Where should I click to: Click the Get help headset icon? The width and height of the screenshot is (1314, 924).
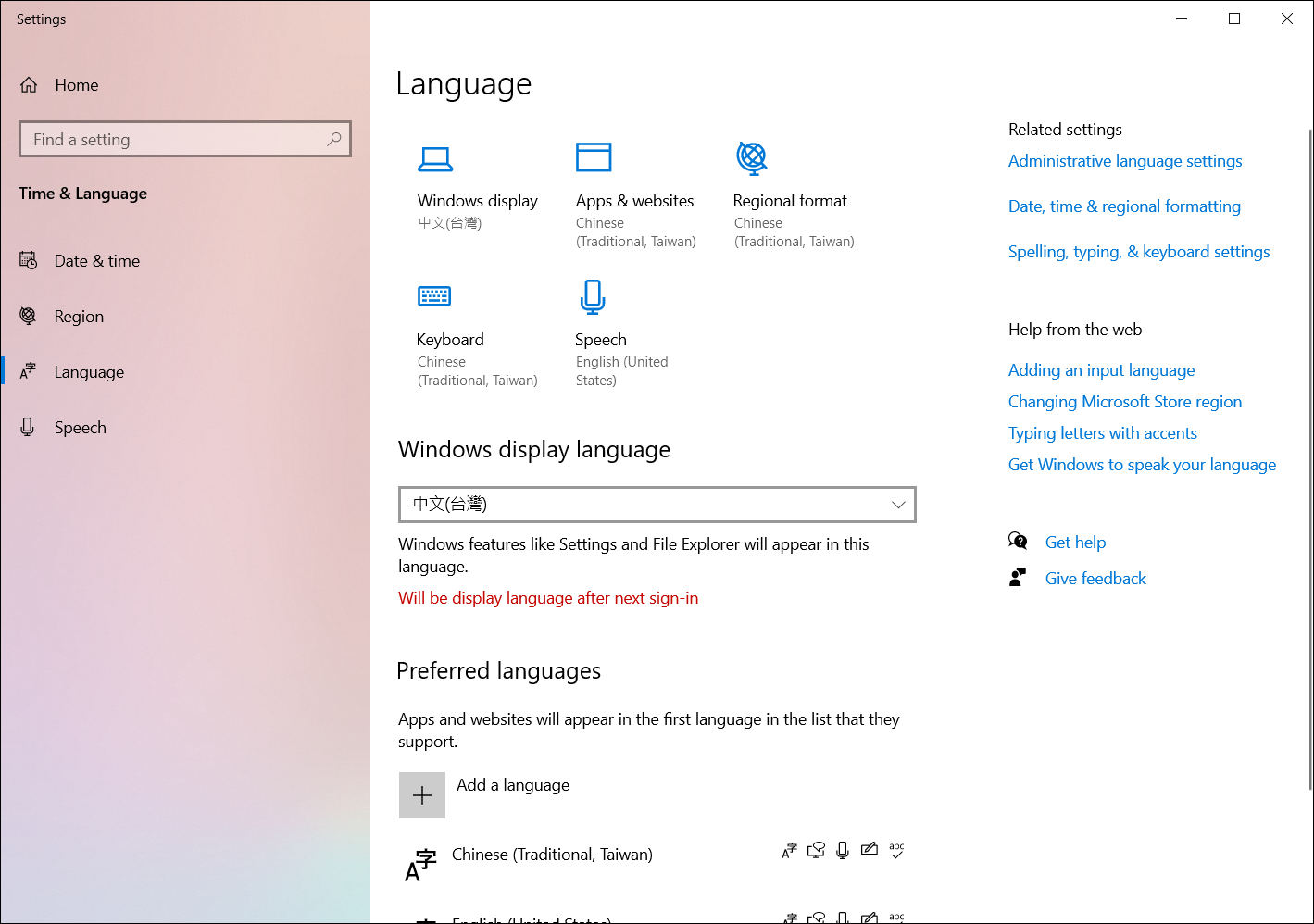pyautogui.click(x=1018, y=541)
